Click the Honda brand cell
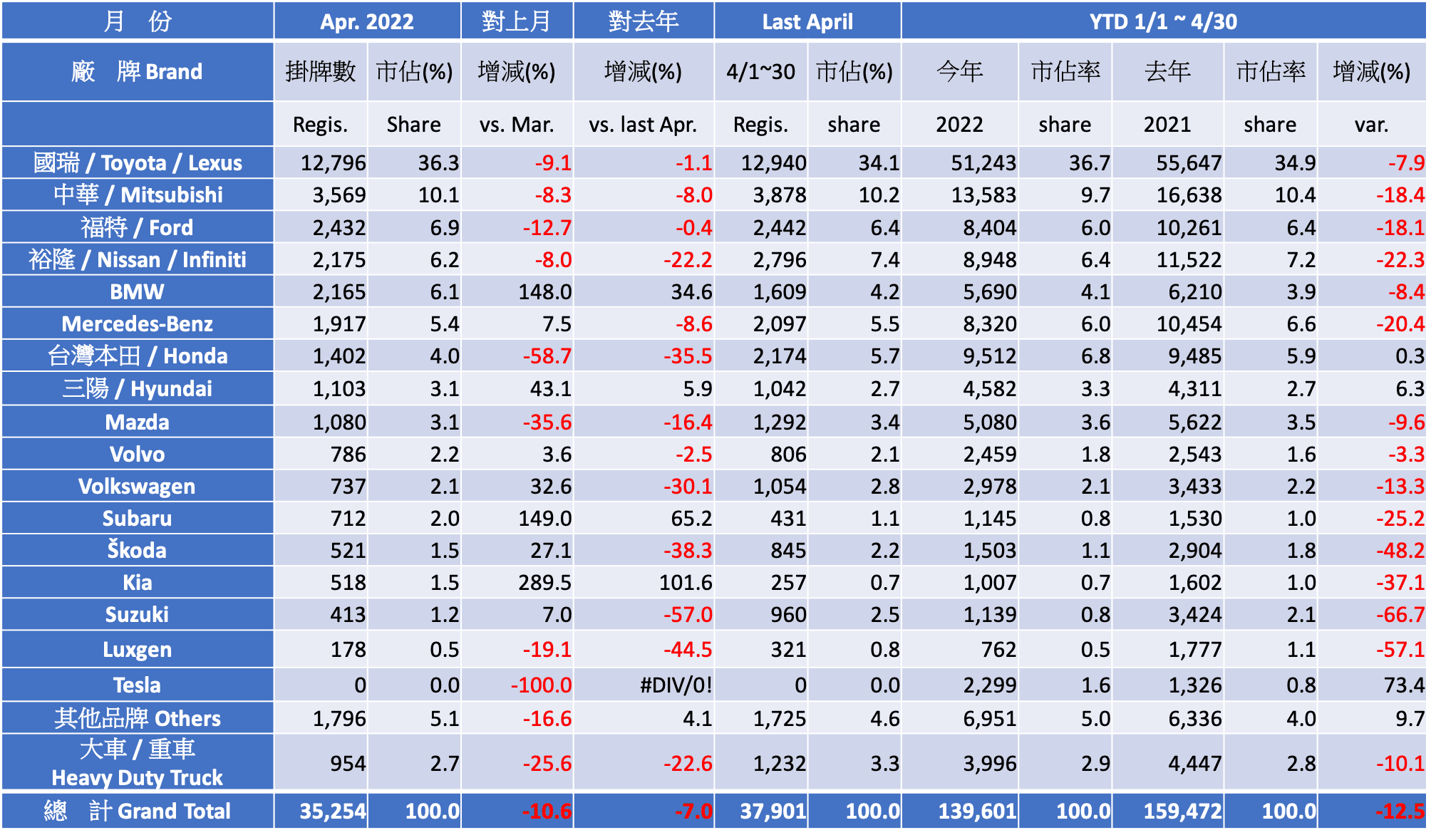The width and height of the screenshot is (1431, 840). (x=138, y=356)
